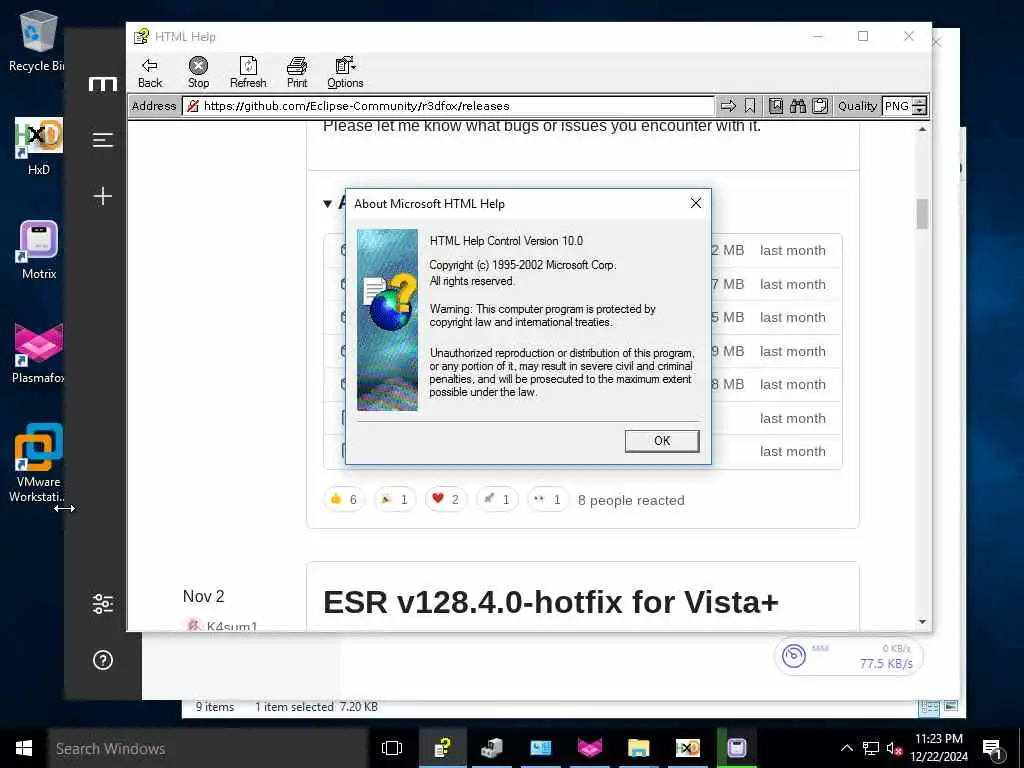Collapse the Assets disclosure triangle

(327, 204)
